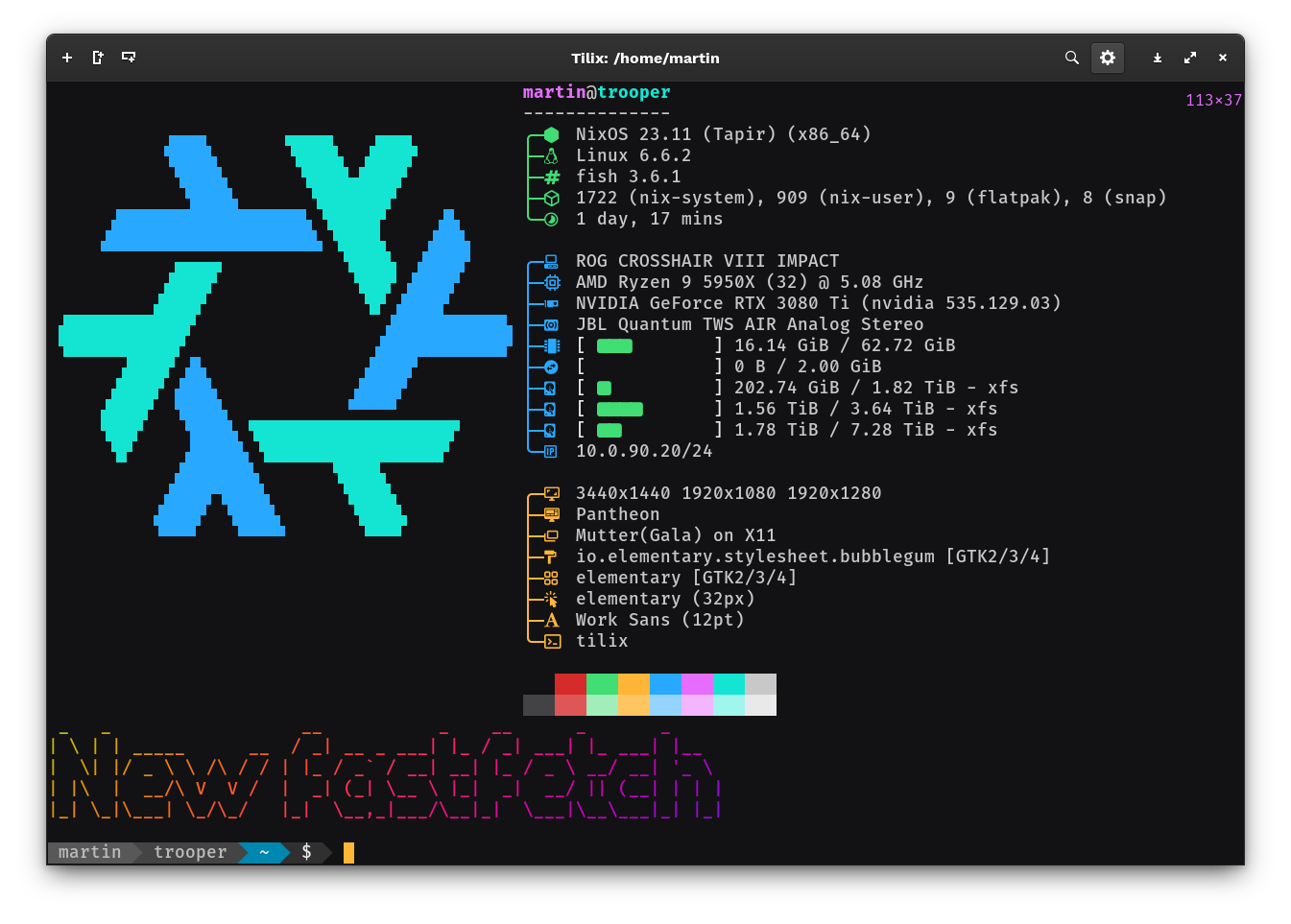Click the IP network icon beside 10.0.90.20/24
Viewport: 1291px width, 924px height.
pos(551,451)
